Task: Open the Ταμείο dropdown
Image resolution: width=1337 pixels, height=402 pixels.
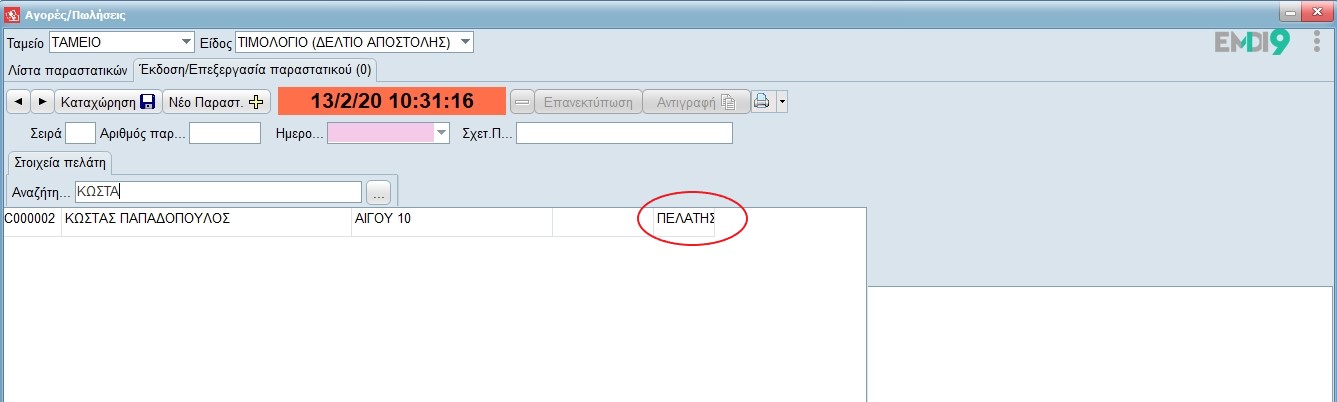Action: [x=186, y=43]
